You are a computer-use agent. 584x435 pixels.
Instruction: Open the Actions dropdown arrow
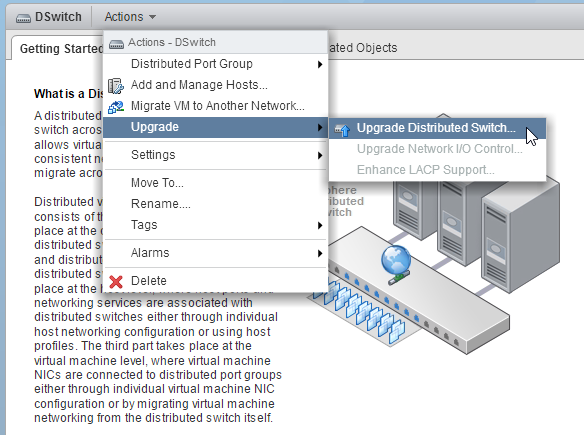click(x=152, y=17)
